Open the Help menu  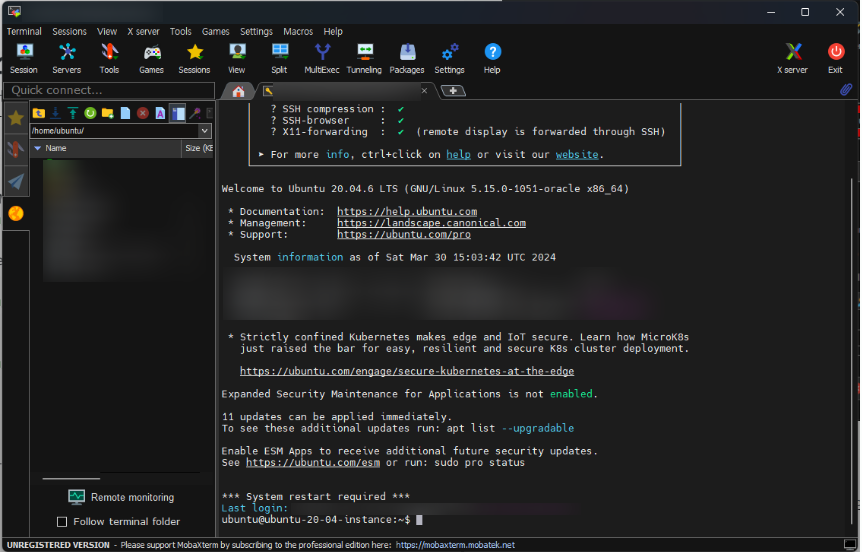coord(333,31)
